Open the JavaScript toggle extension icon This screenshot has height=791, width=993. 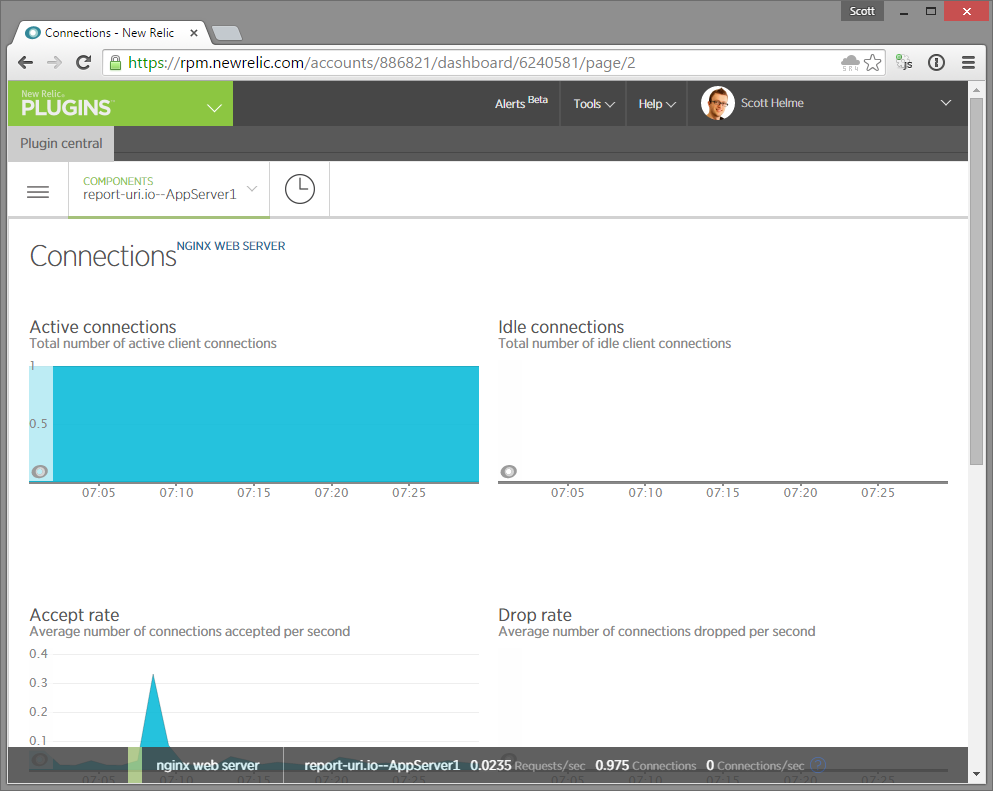point(905,62)
